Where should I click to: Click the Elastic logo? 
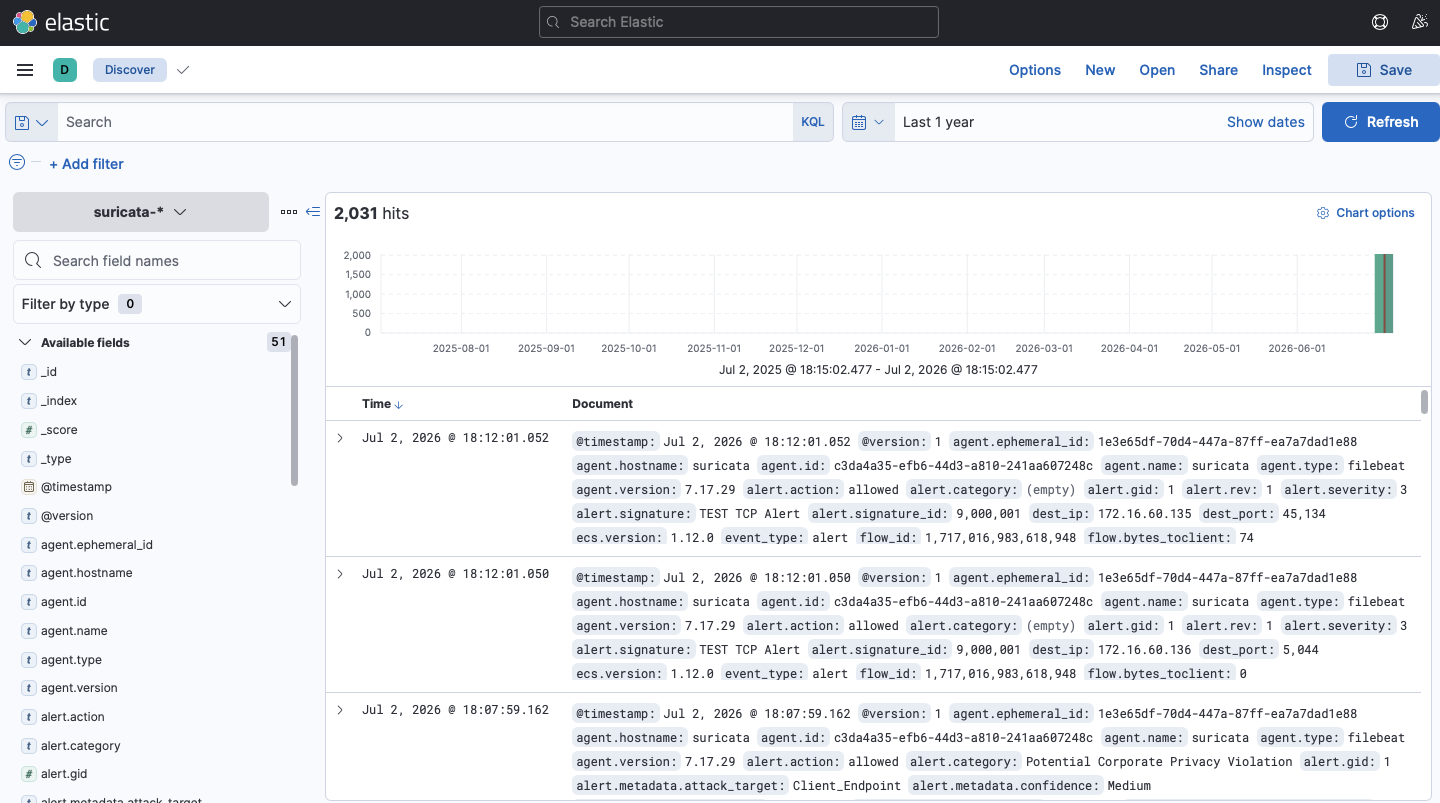coord(61,22)
